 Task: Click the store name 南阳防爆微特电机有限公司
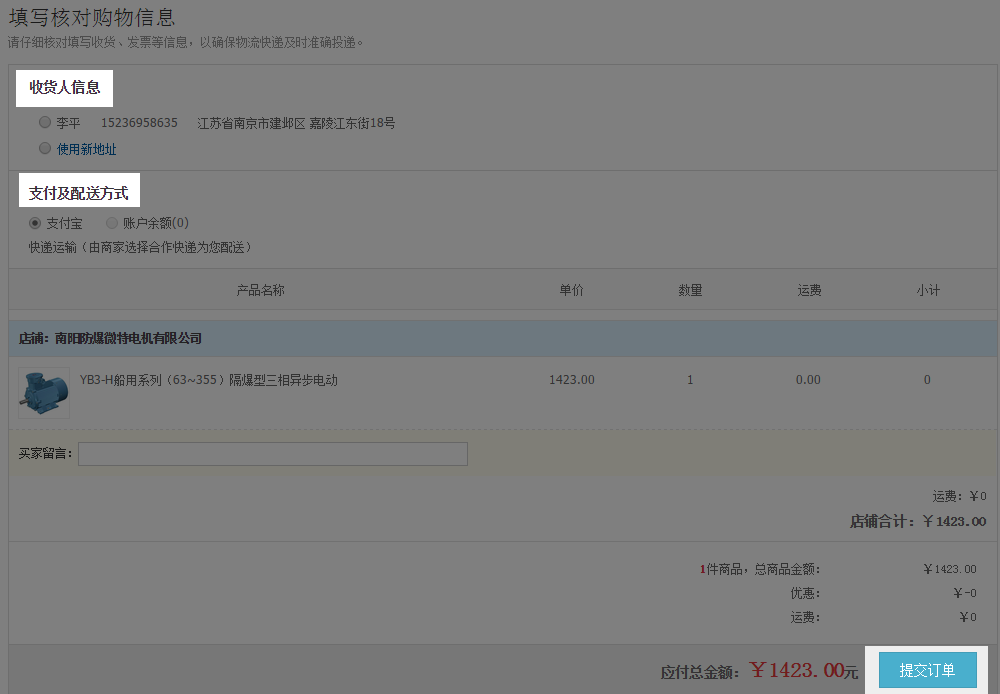pyautogui.click(x=128, y=338)
